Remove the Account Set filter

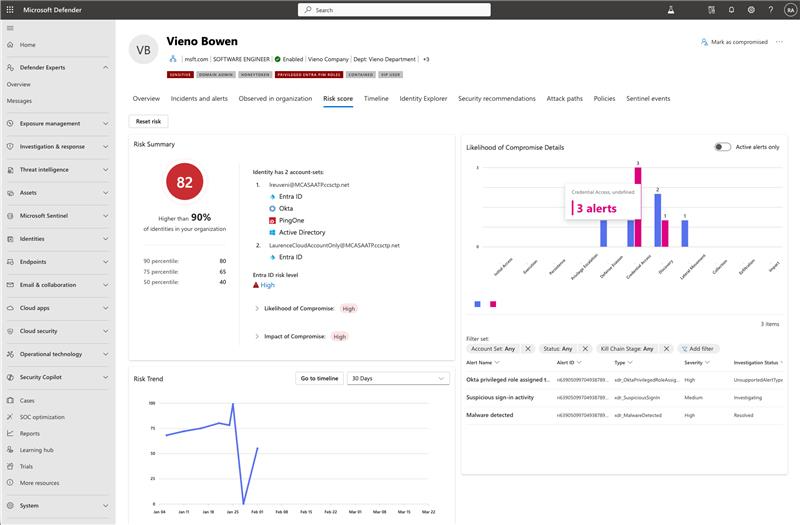[x=528, y=349]
